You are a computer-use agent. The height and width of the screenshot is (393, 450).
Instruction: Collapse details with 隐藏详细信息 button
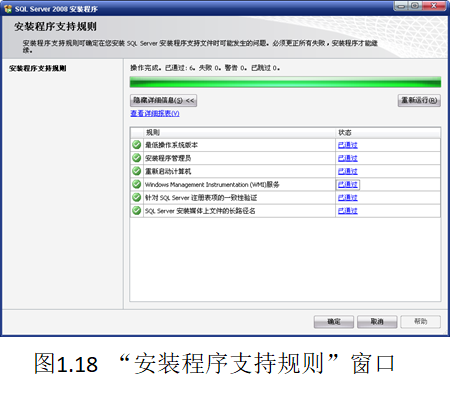click(x=163, y=100)
